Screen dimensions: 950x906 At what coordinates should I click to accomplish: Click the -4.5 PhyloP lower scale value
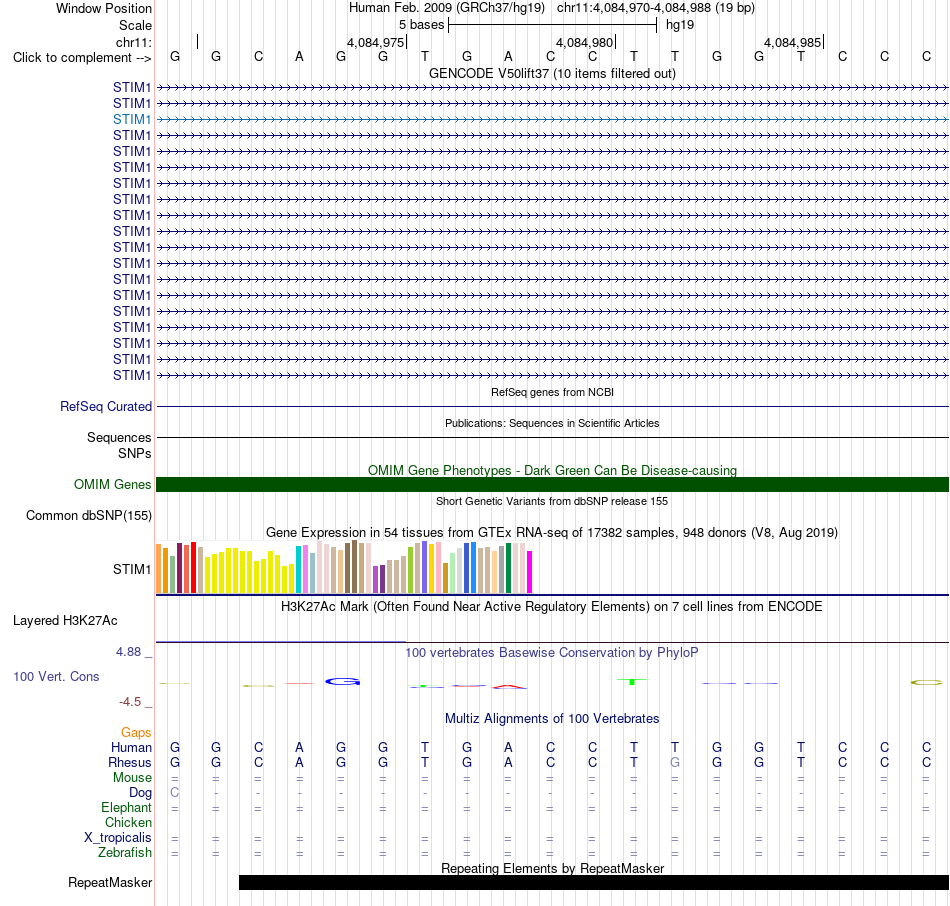tap(130, 702)
